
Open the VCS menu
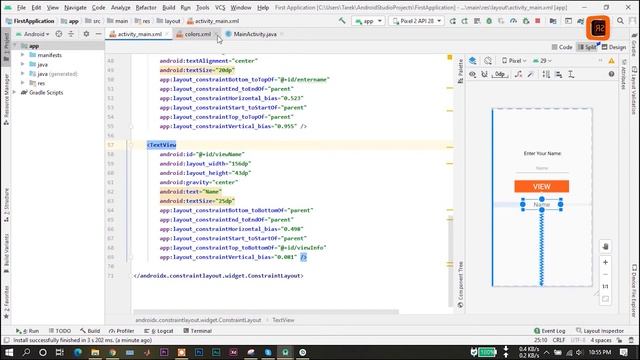click(220, 7)
